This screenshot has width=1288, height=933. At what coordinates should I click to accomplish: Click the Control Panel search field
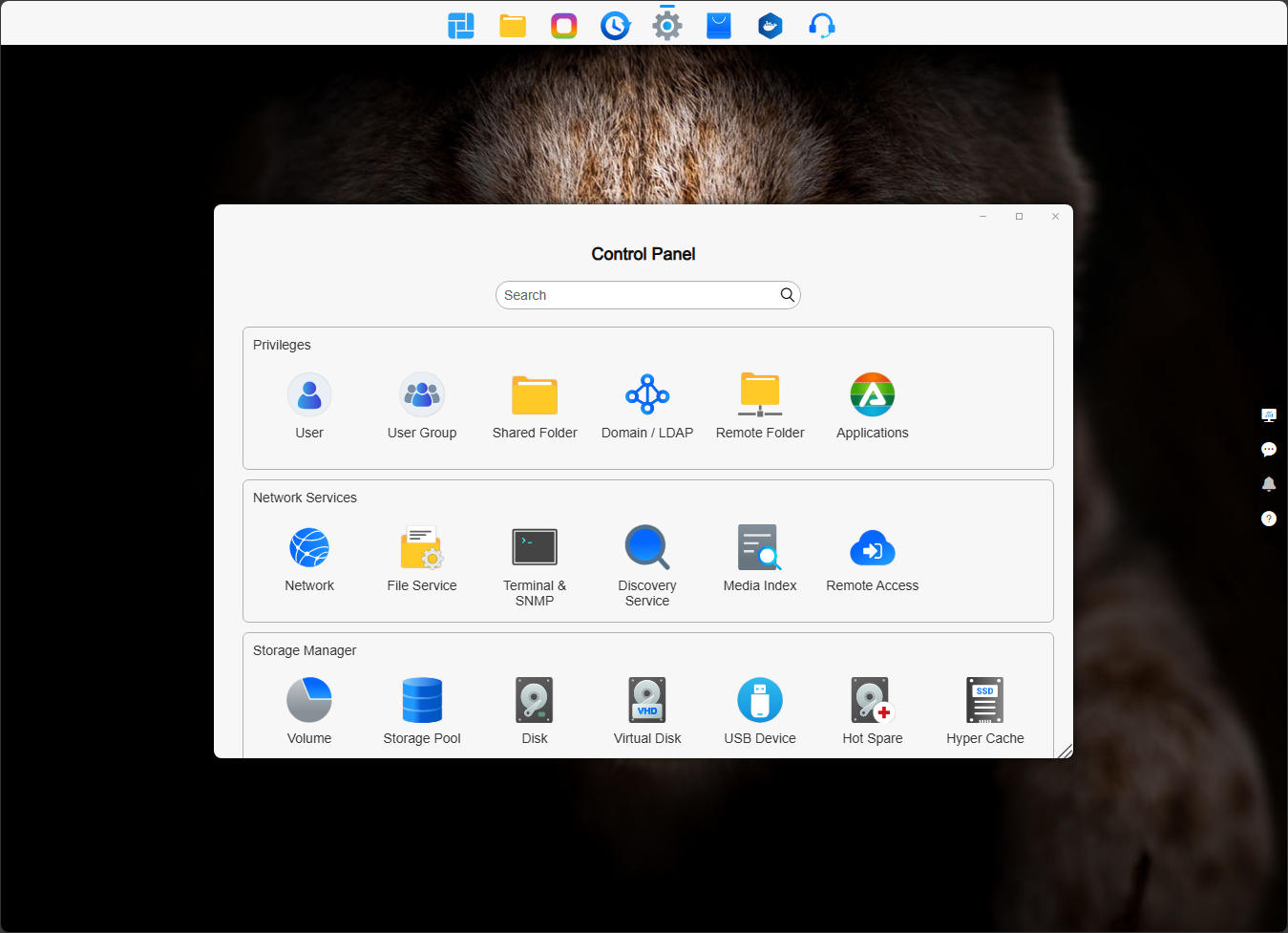coord(648,295)
